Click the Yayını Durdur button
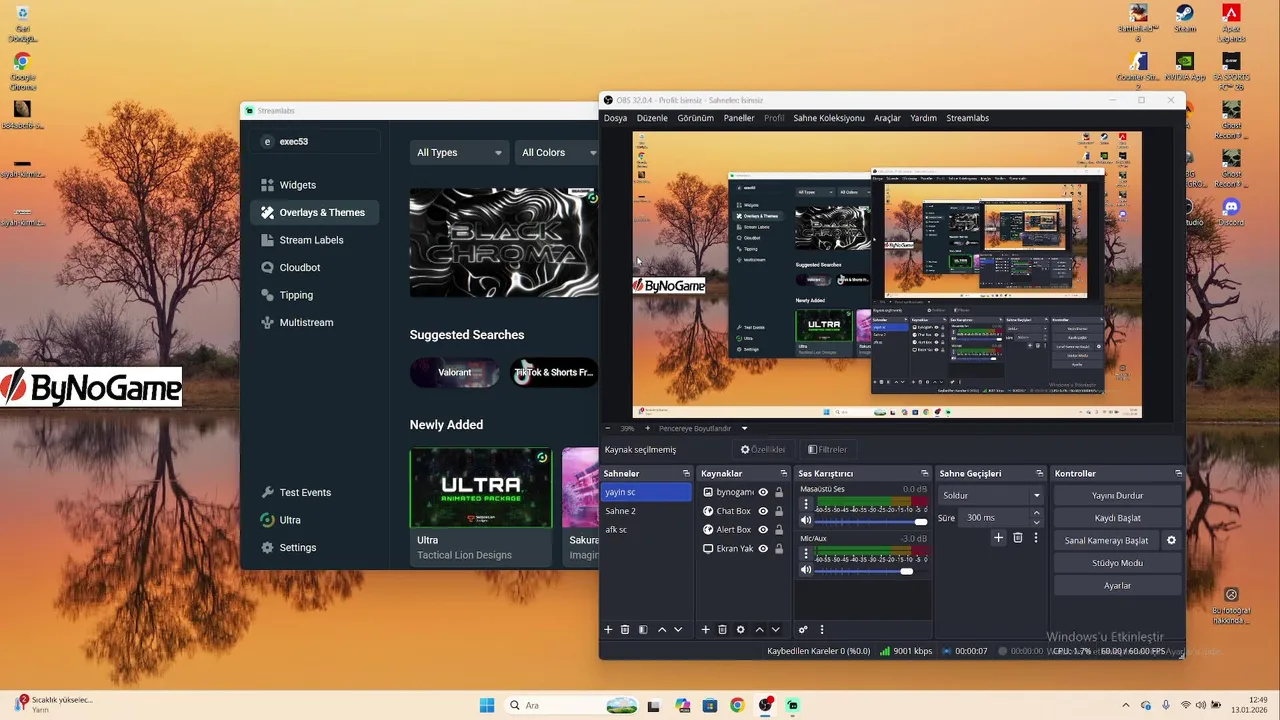1280x720 pixels. (1117, 495)
